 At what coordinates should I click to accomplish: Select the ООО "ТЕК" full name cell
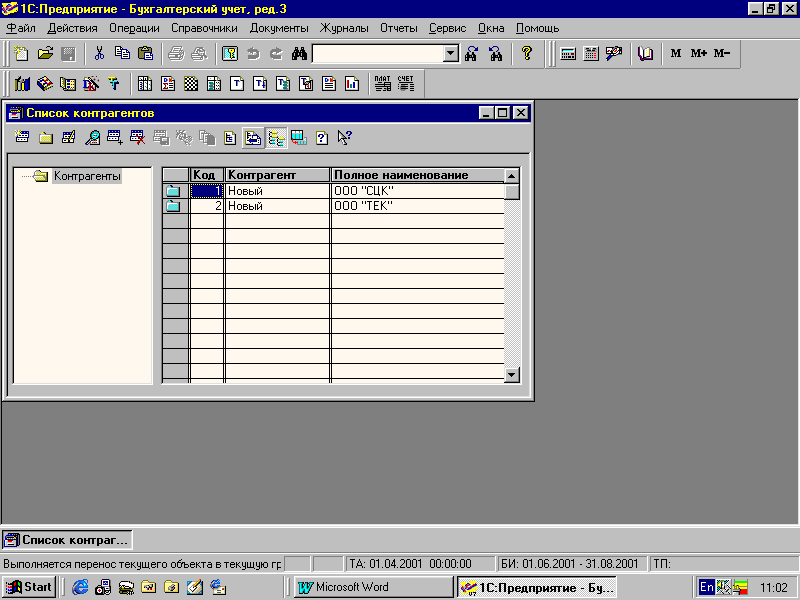tap(418, 206)
